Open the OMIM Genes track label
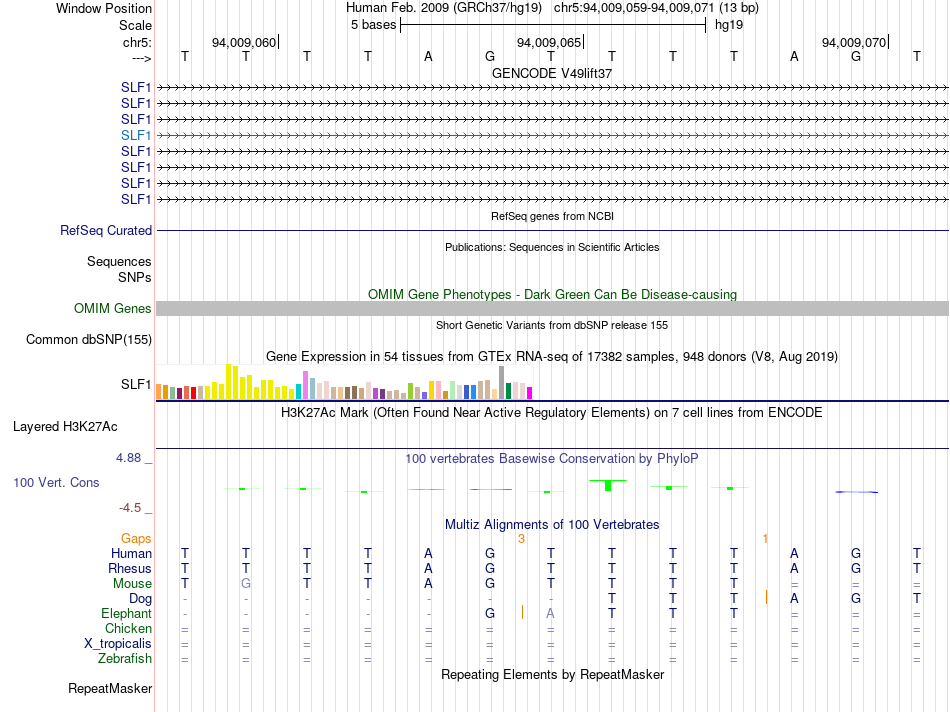The image size is (950, 712). 113,308
